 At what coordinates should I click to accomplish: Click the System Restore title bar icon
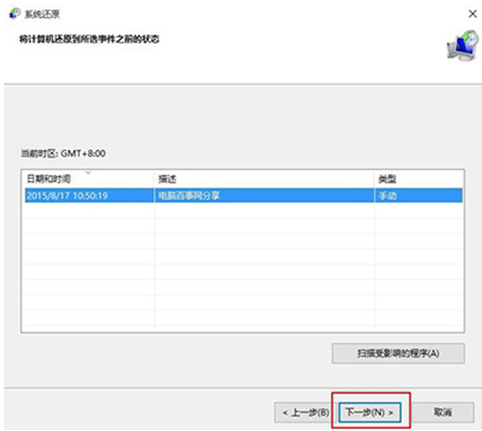click(15, 14)
